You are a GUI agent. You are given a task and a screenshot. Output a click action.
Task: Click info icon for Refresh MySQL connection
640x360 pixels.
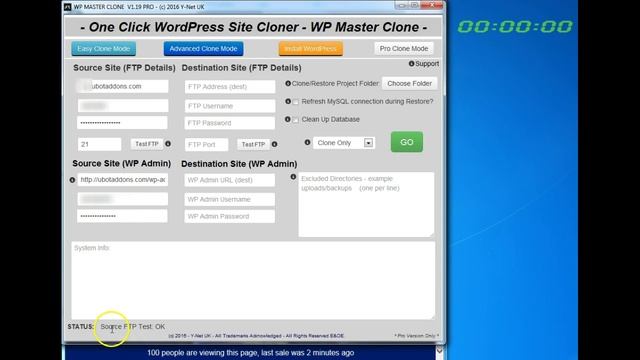(x=288, y=101)
